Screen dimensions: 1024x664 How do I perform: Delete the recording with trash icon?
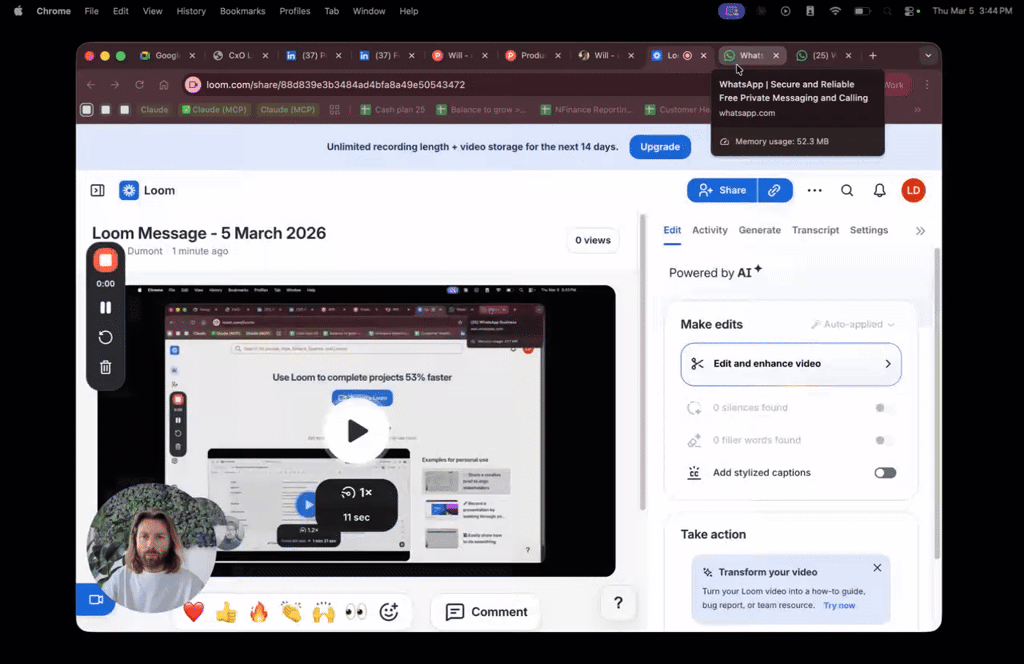coord(105,368)
